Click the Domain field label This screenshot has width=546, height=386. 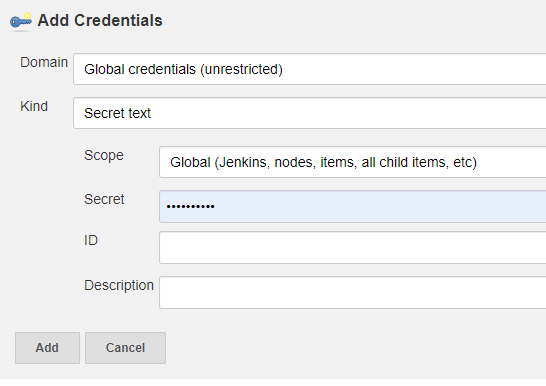pyautogui.click(x=44, y=62)
